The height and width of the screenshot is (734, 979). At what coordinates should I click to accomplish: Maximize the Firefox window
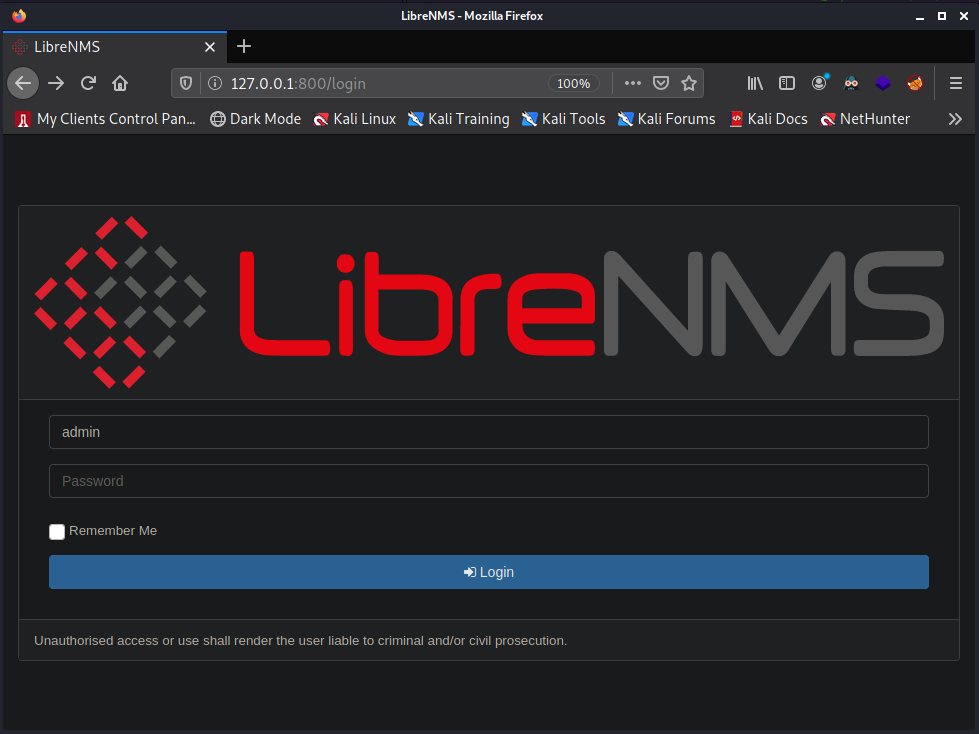tap(942, 16)
